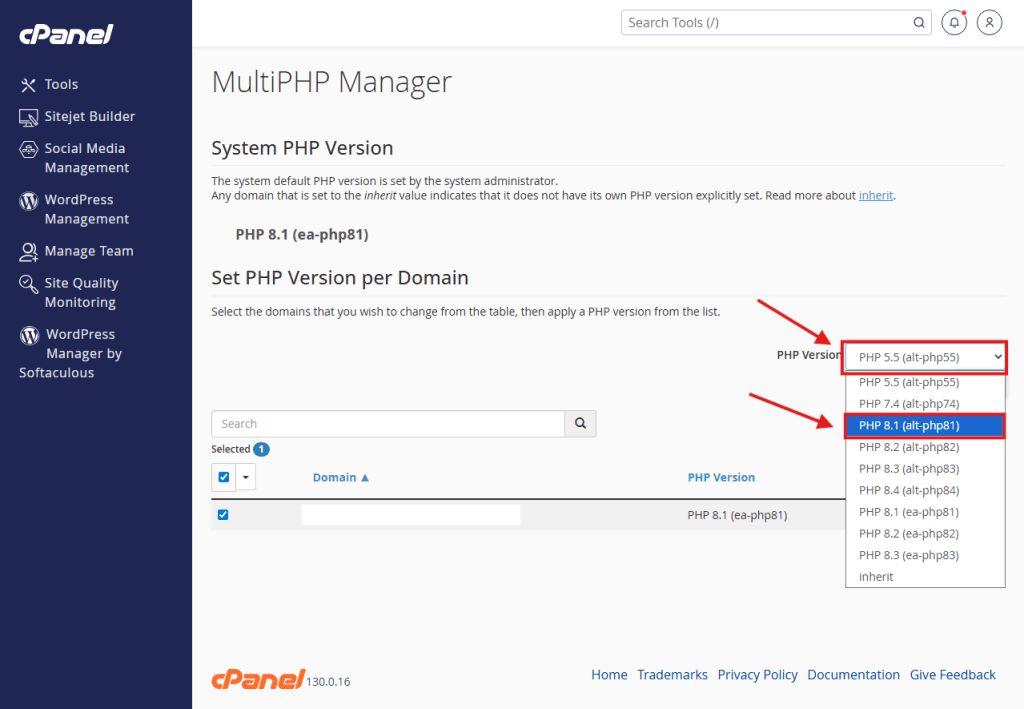The height and width of the screenshot is (709, 1024).
Task: Open Social Media Management icon
Action: [x=28, y=149]
